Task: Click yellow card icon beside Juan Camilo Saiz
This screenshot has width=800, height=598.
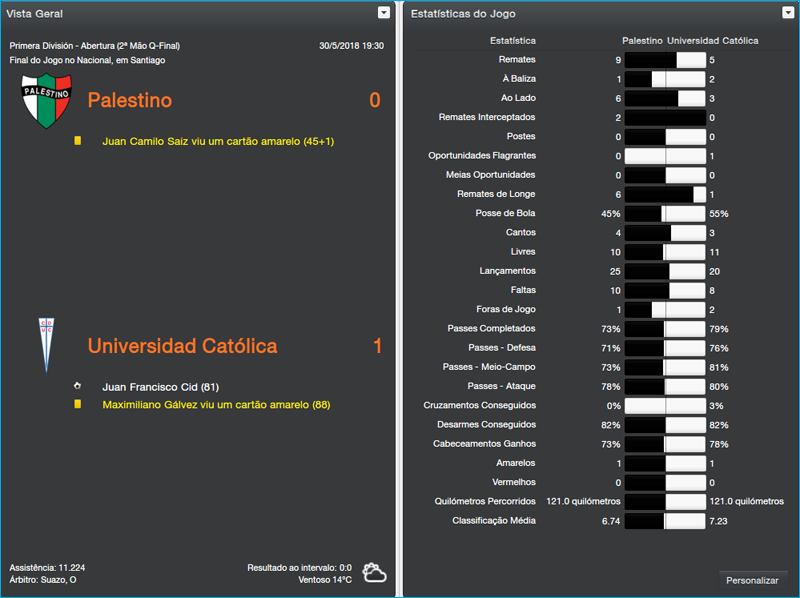Action: click(77, 142)
